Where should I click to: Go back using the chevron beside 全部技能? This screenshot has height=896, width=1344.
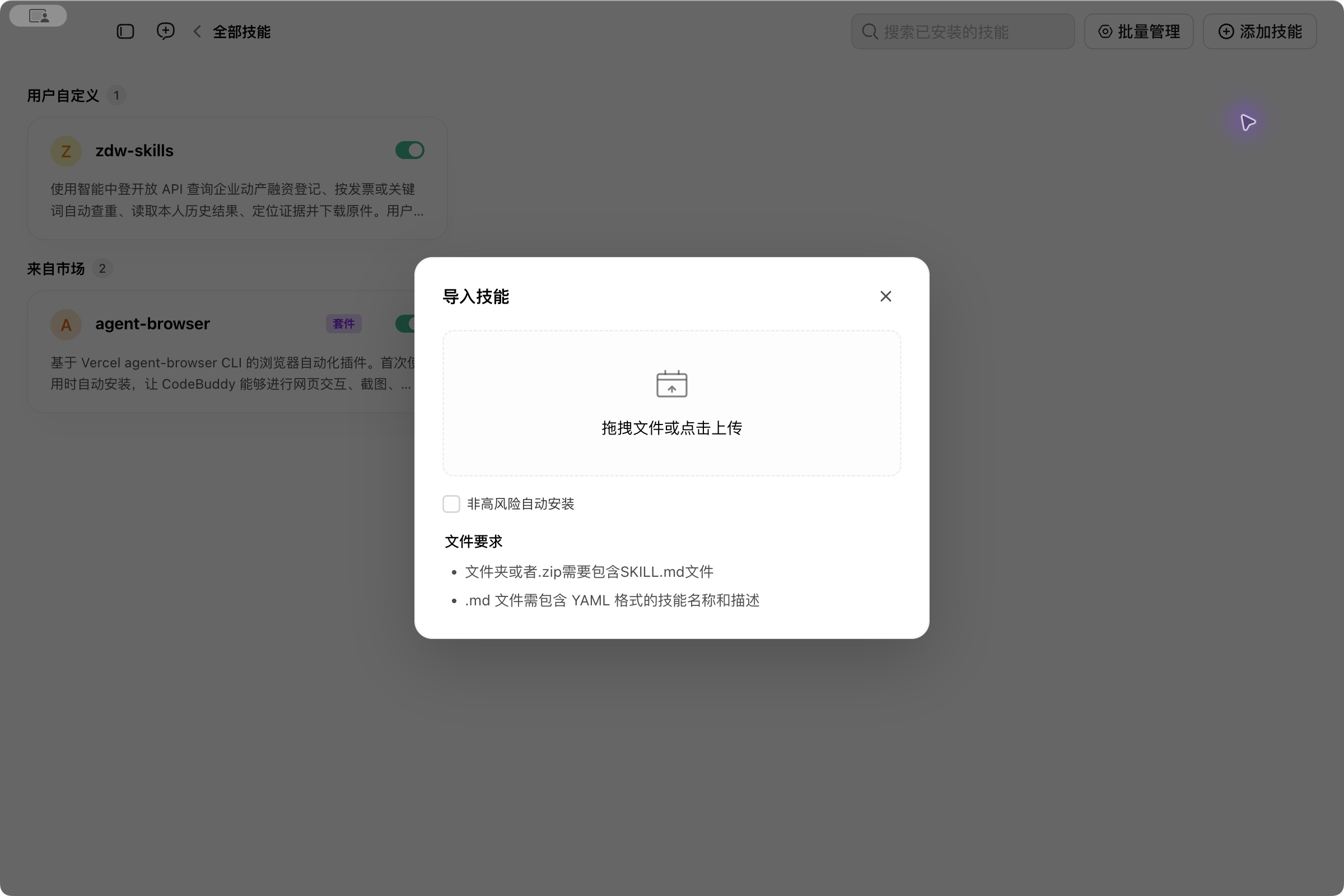coord(197,31)
